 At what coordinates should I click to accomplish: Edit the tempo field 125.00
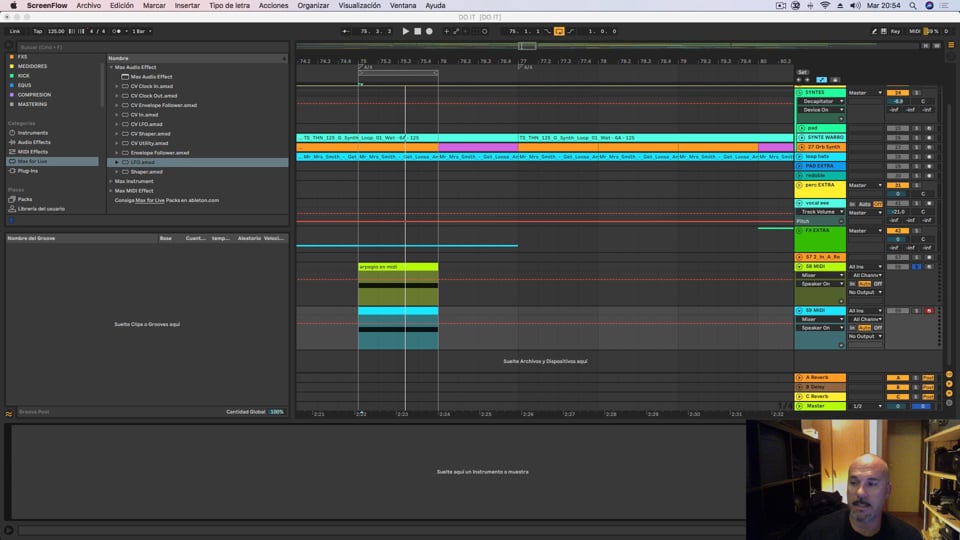56,31
